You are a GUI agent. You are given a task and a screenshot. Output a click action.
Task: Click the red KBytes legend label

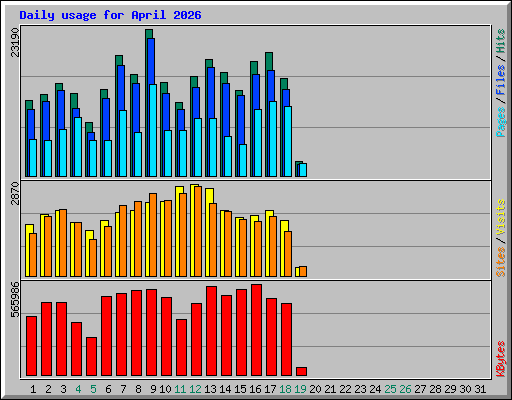click(x=500, y=359)
